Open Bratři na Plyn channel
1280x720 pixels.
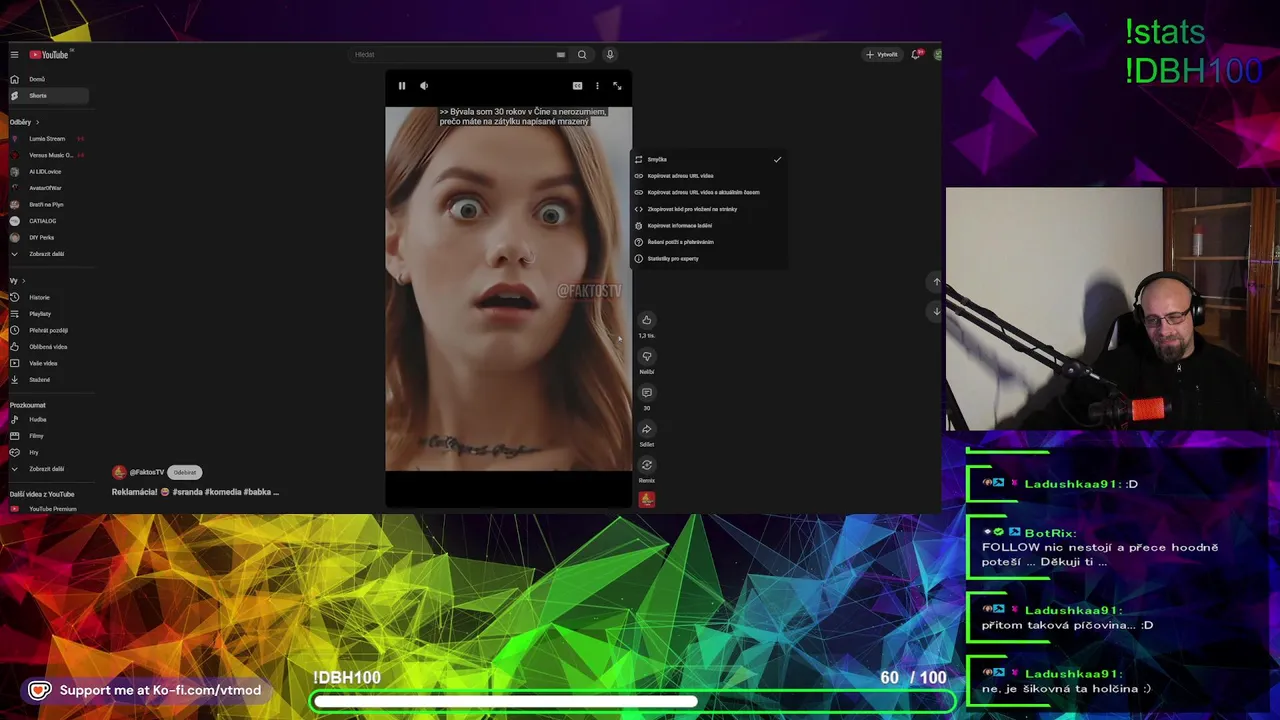pos(47,205)
